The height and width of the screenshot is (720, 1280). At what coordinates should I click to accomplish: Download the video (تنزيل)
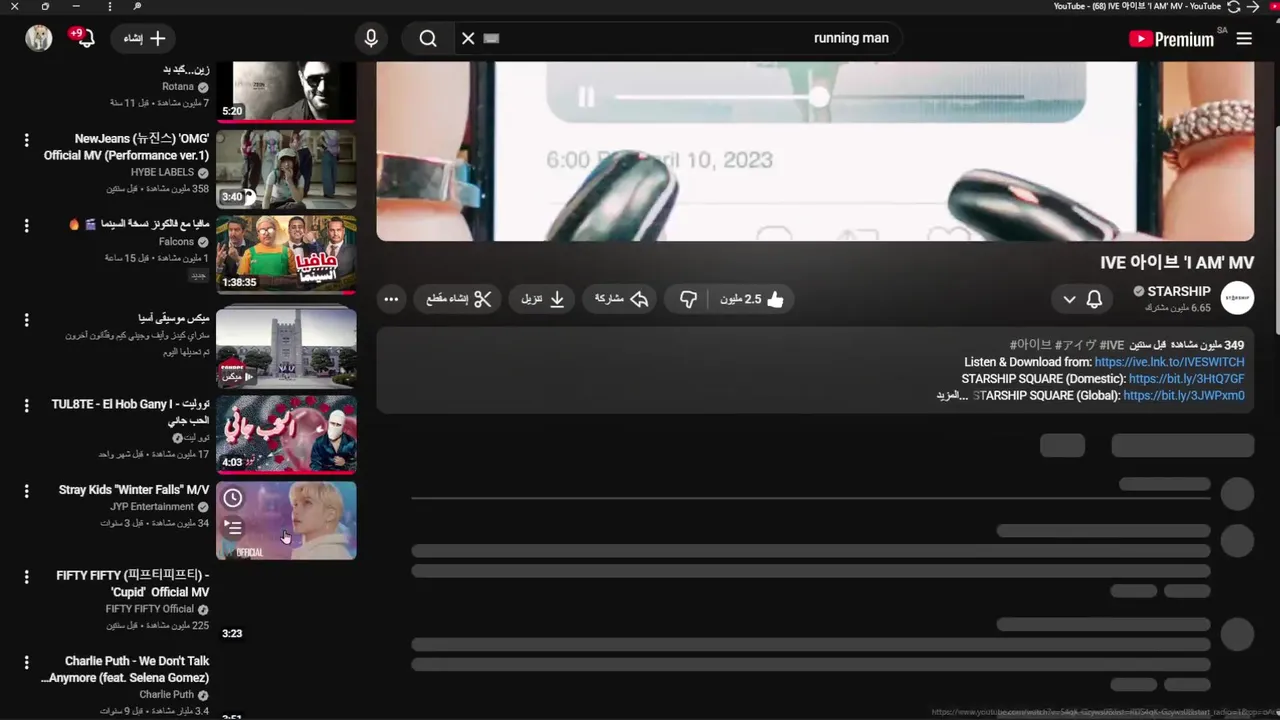[543, 299]
